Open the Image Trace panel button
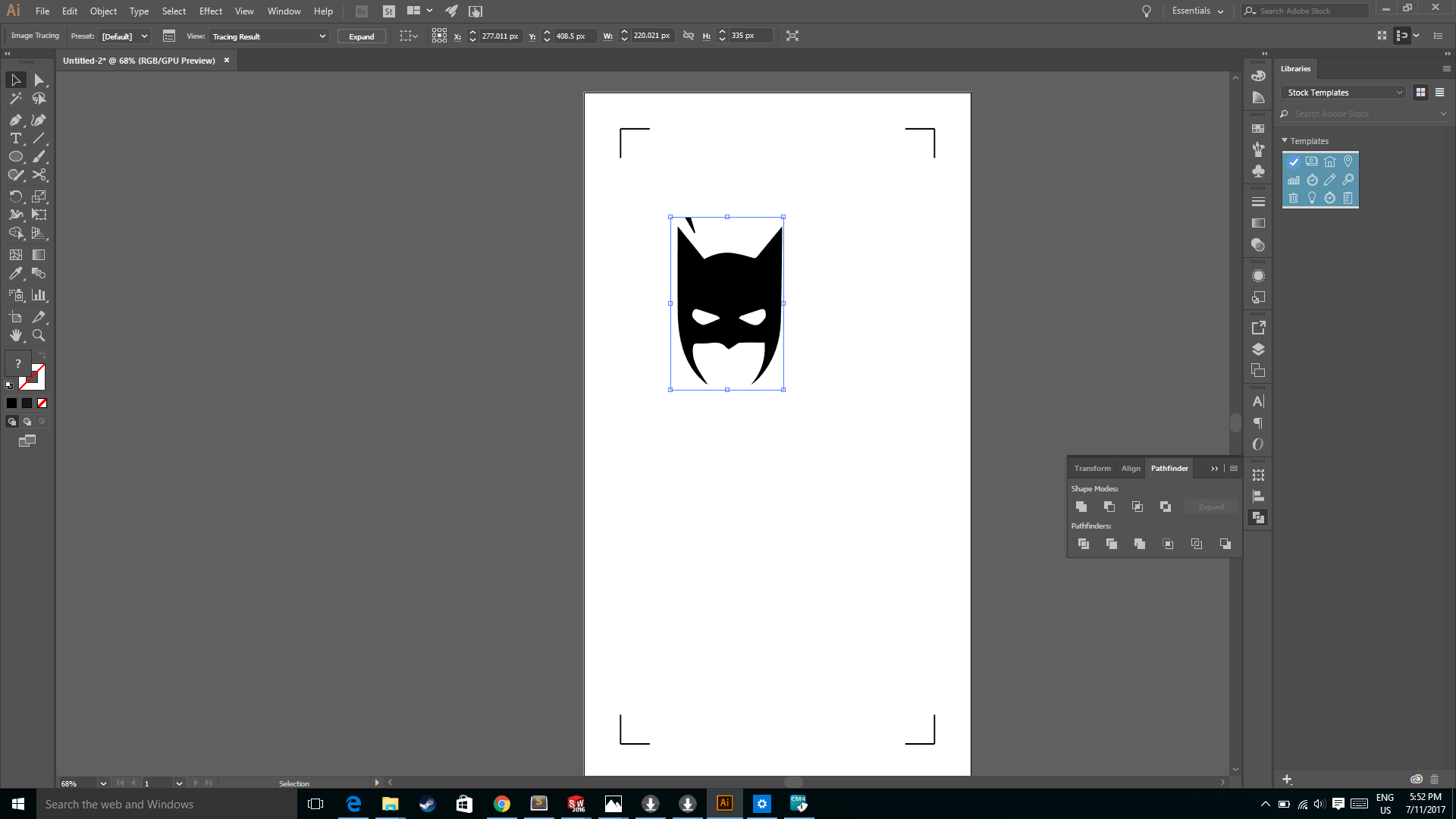The width and height of the screenshot is (1456, 819). coord(169,36)
